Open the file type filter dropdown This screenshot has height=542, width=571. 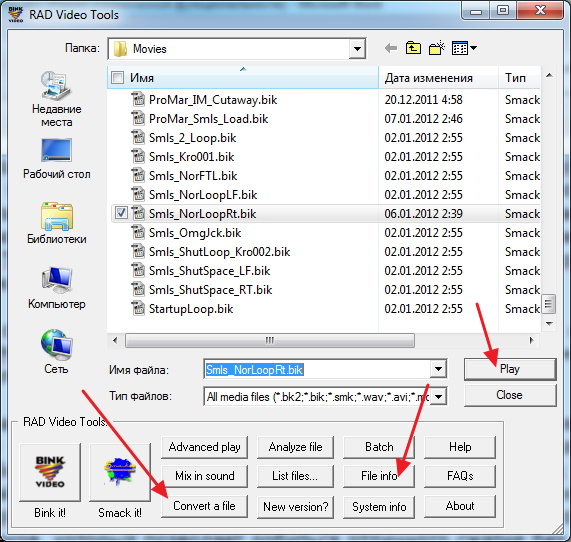pos(438,396)
